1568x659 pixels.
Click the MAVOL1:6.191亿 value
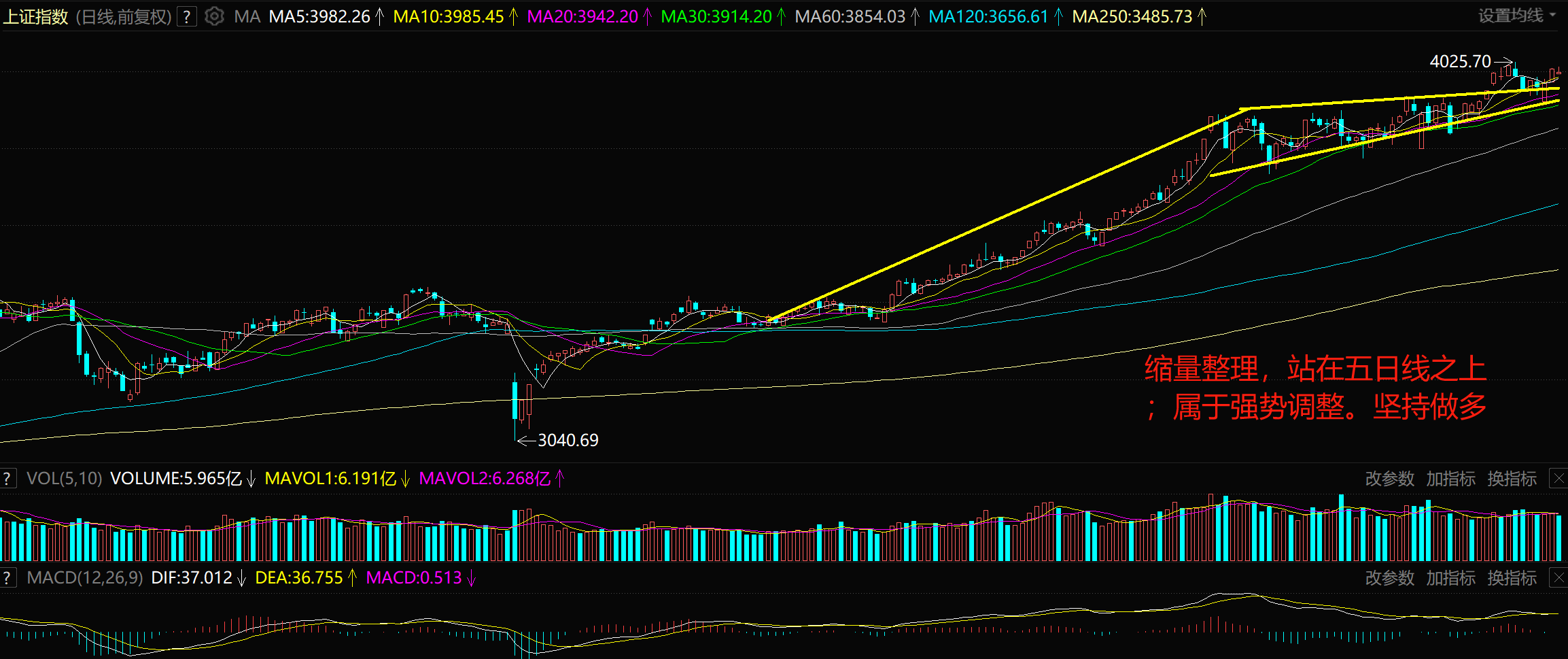330,479
